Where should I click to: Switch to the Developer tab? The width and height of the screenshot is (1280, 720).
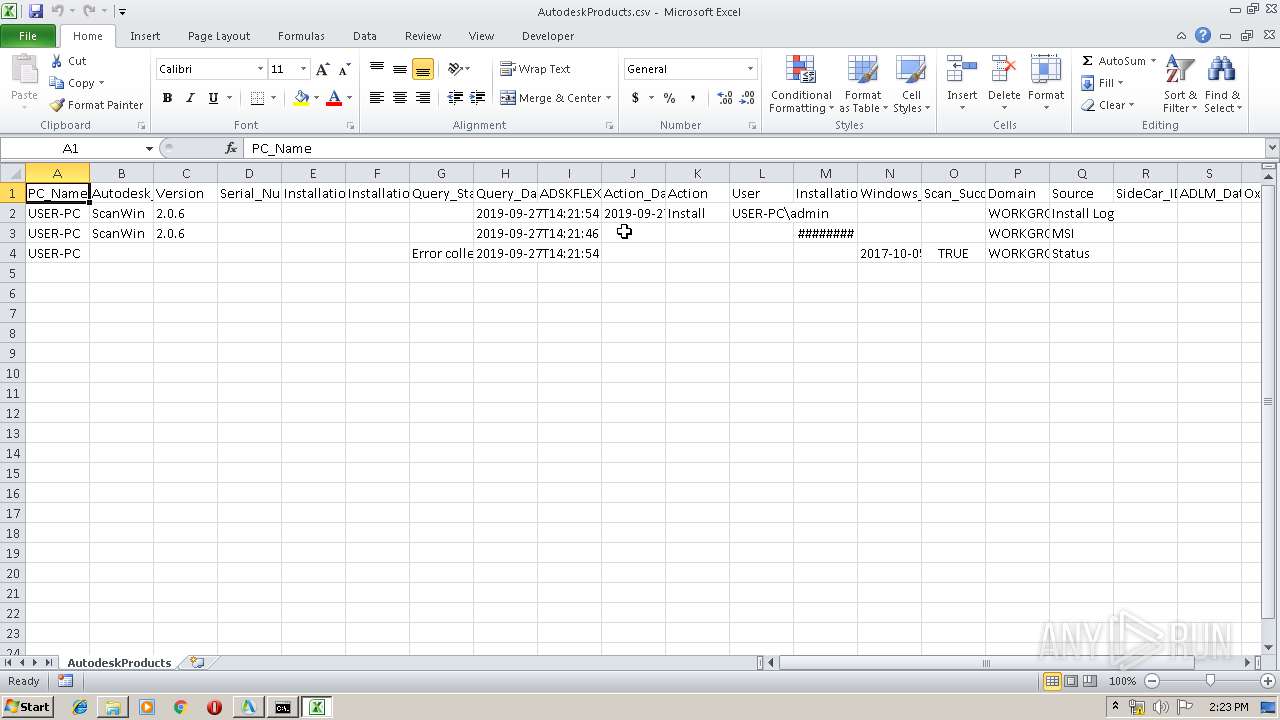(x=548, y=36)
